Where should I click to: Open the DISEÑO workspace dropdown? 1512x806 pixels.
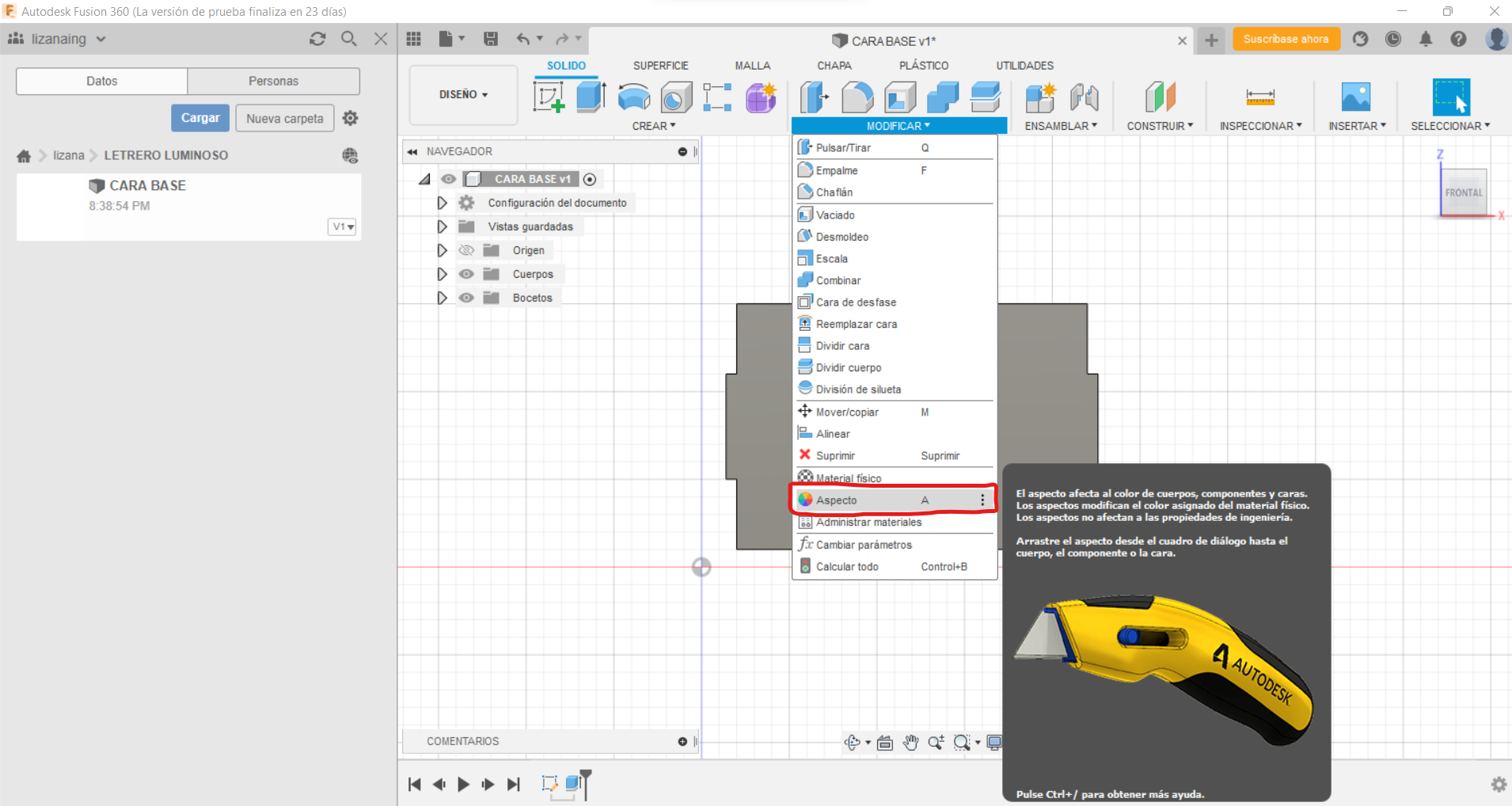pyautogui.click(x=464, y=94)
